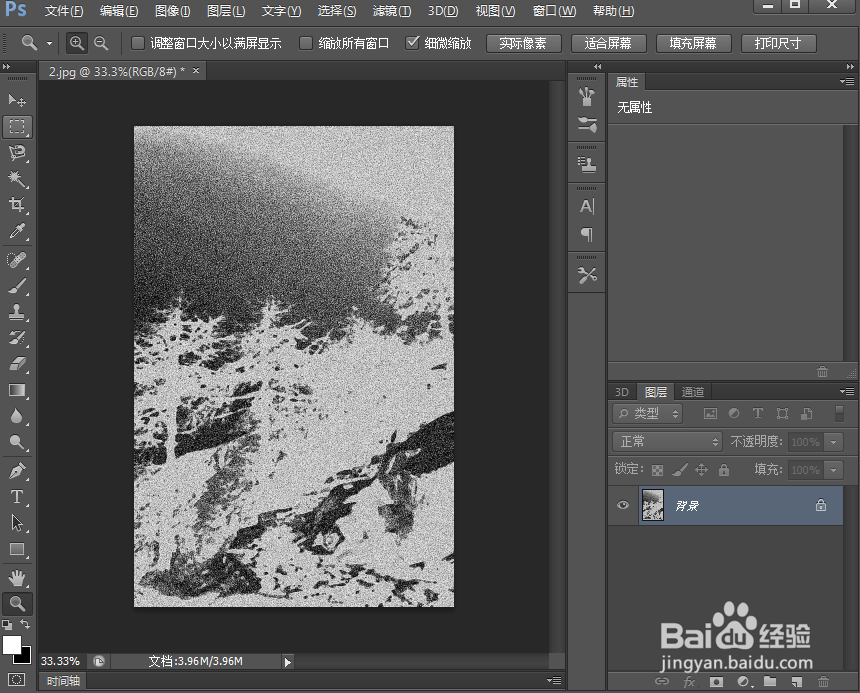
Task: Select the Hand tool
Action: pos(17,578)
